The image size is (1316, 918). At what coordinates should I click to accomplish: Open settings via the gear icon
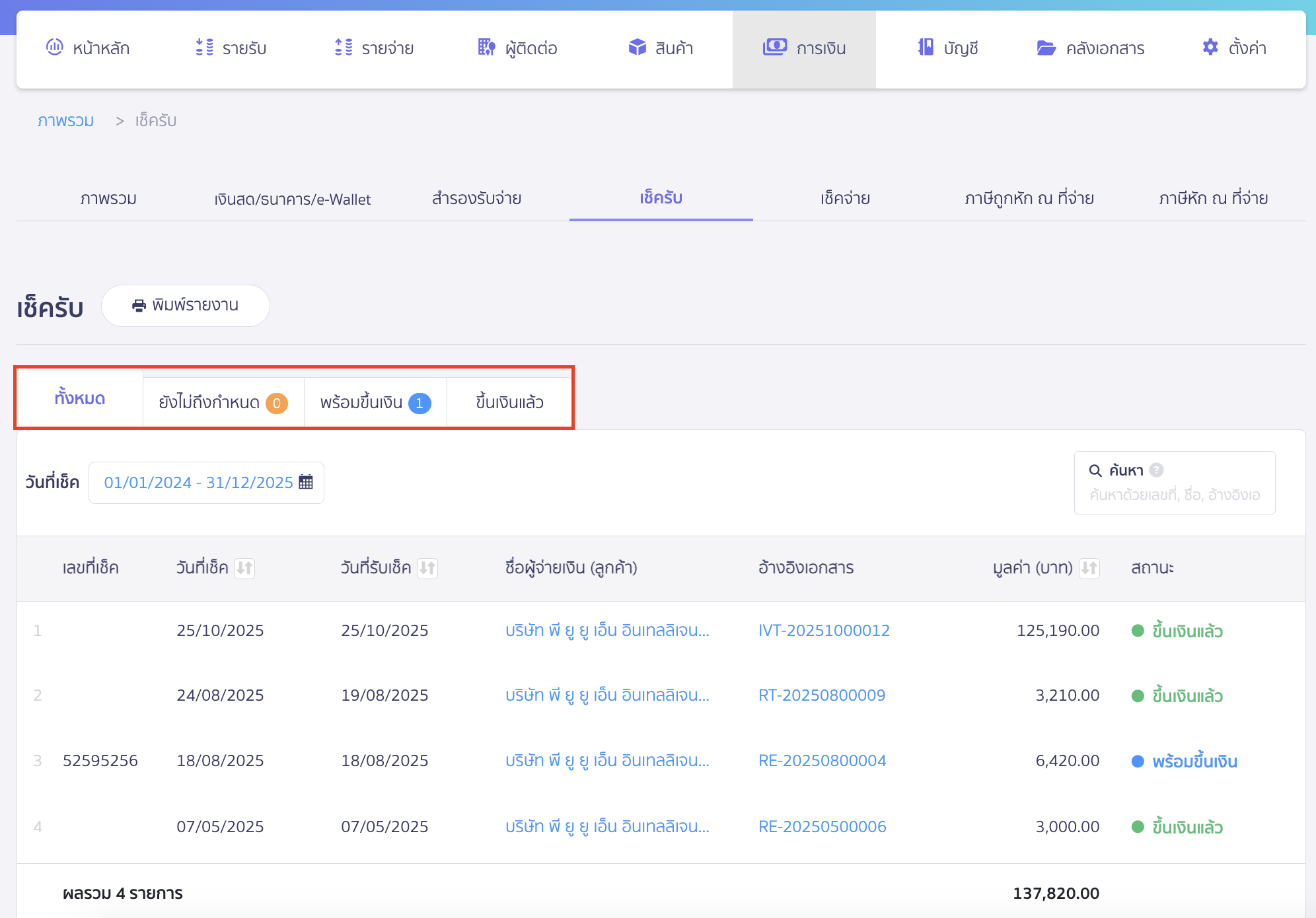click(1210, 48)
